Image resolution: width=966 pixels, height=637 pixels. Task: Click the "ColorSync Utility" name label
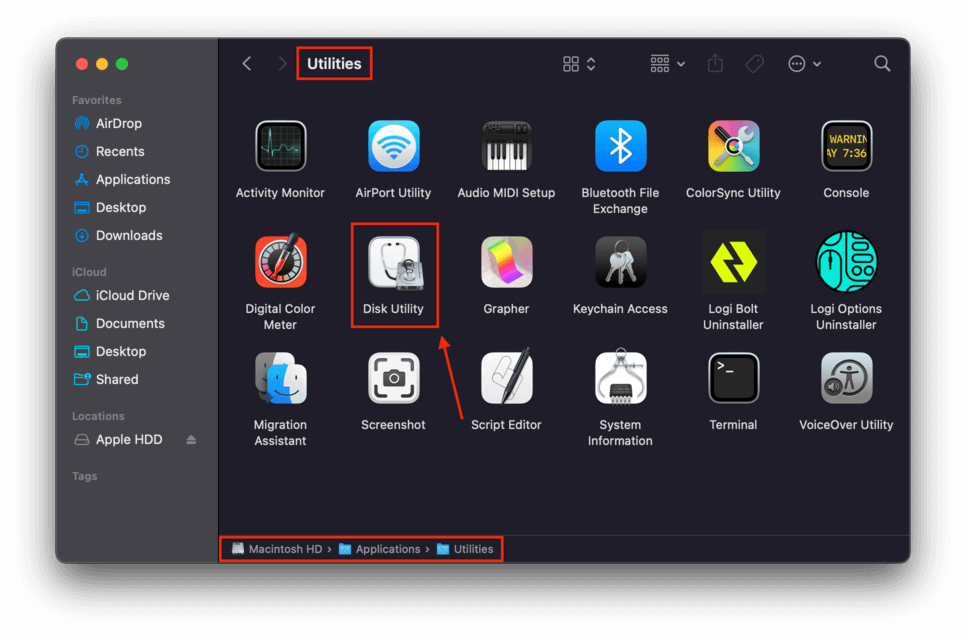tap(733, 193)
